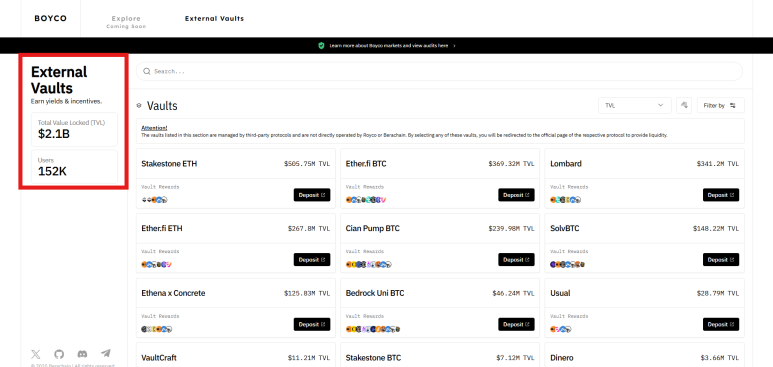Screen dimensions: 773x367
Task: Open the GitHub icon in sidebar footer
Action: [x=59, y=354]
